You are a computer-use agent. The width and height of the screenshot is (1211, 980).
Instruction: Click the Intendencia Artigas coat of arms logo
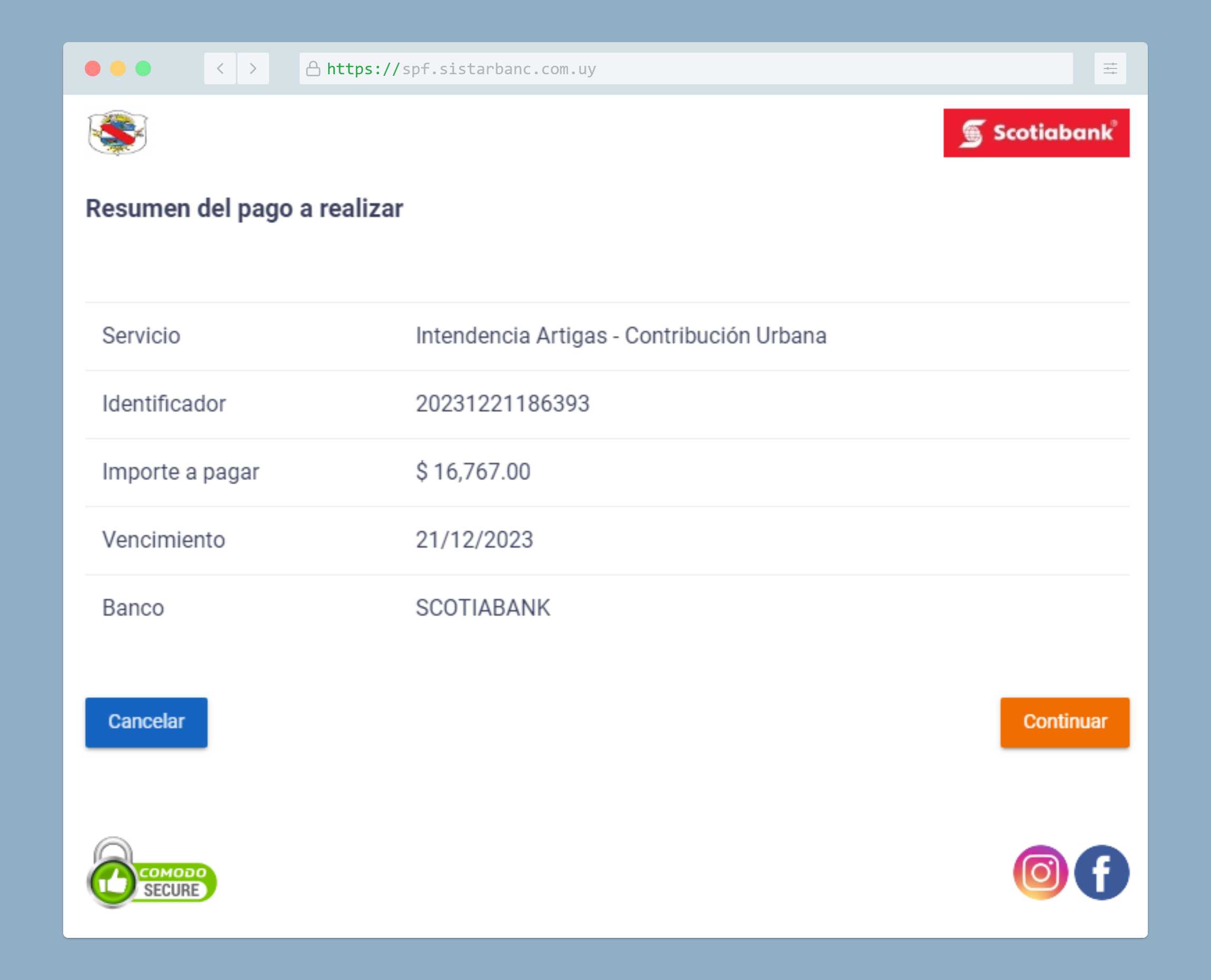[118, 133]
